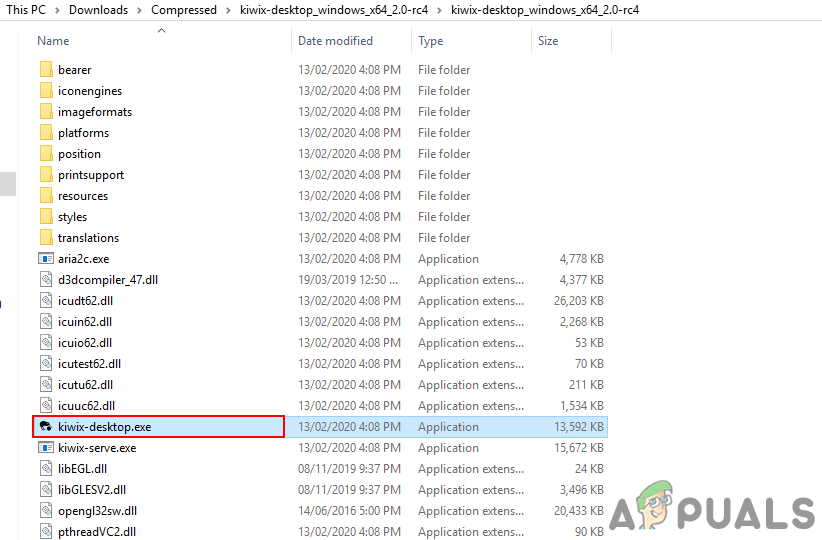Select the imageformats folder name
The image size is (822, 540).
(x=95, y=112)
